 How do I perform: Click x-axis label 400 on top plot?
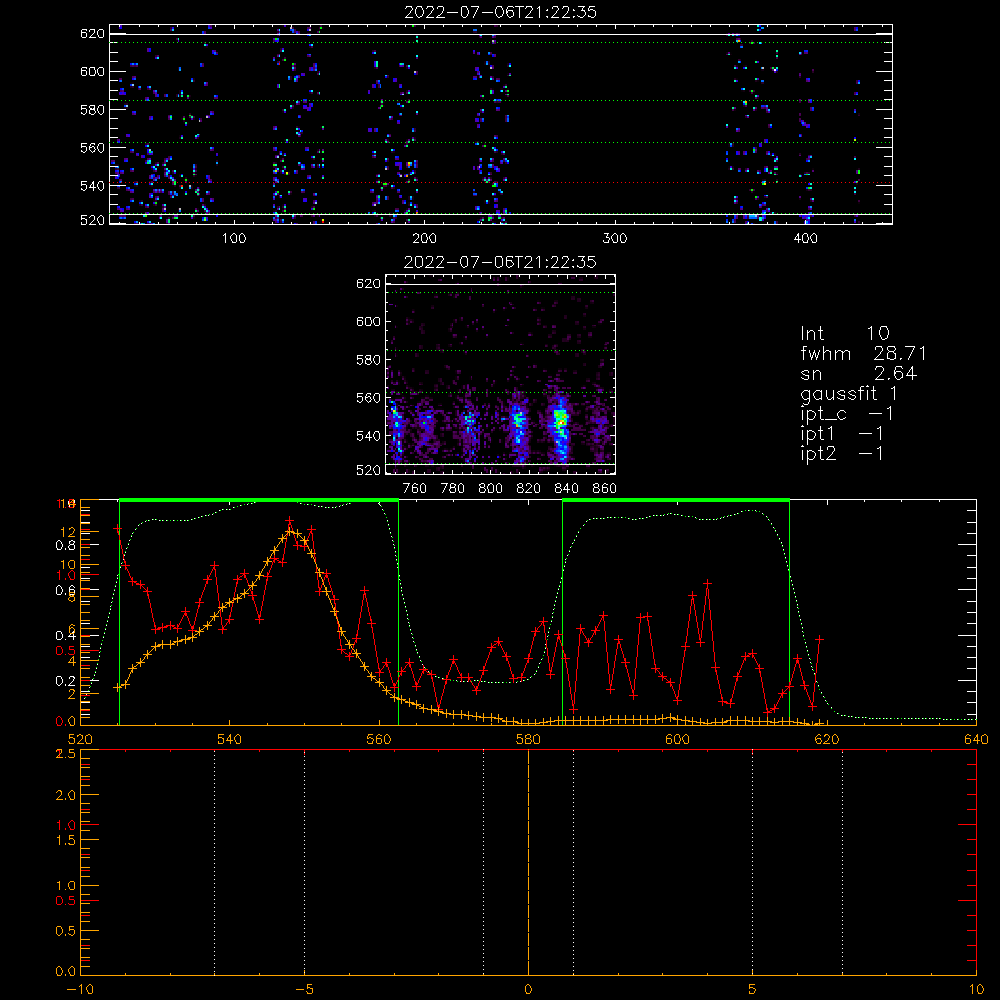click(805, 239)
